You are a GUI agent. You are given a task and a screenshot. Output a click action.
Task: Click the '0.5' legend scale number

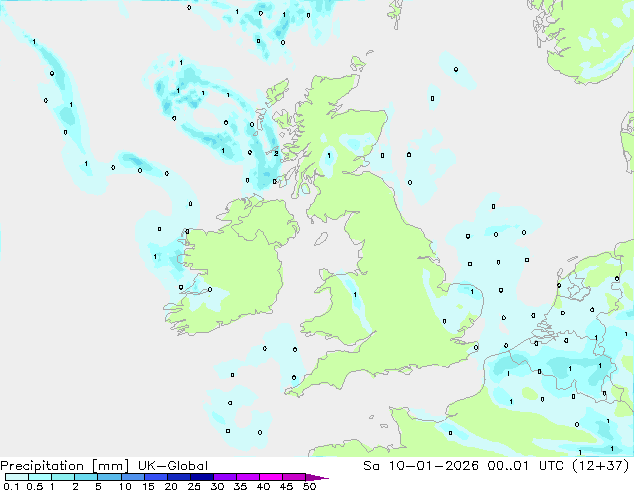click(34, 486)
